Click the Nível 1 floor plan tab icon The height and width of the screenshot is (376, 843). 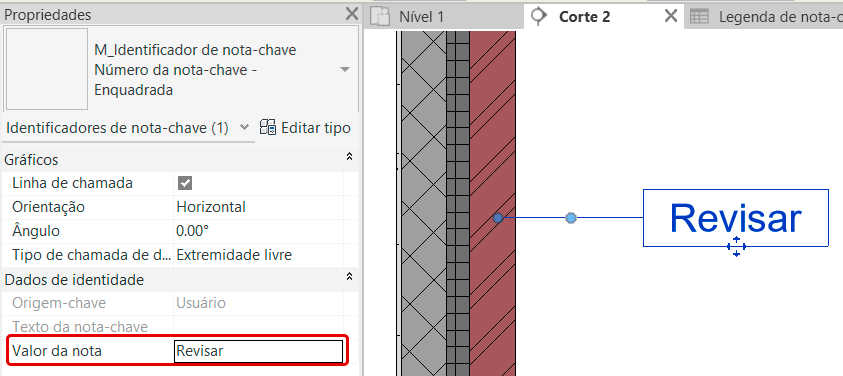(x=381, y=17)
